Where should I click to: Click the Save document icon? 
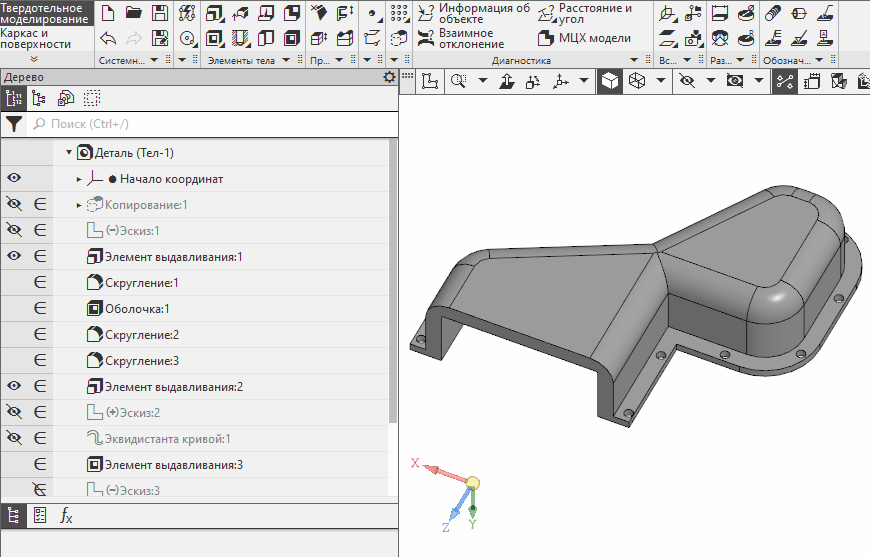(x=159, y=14)
